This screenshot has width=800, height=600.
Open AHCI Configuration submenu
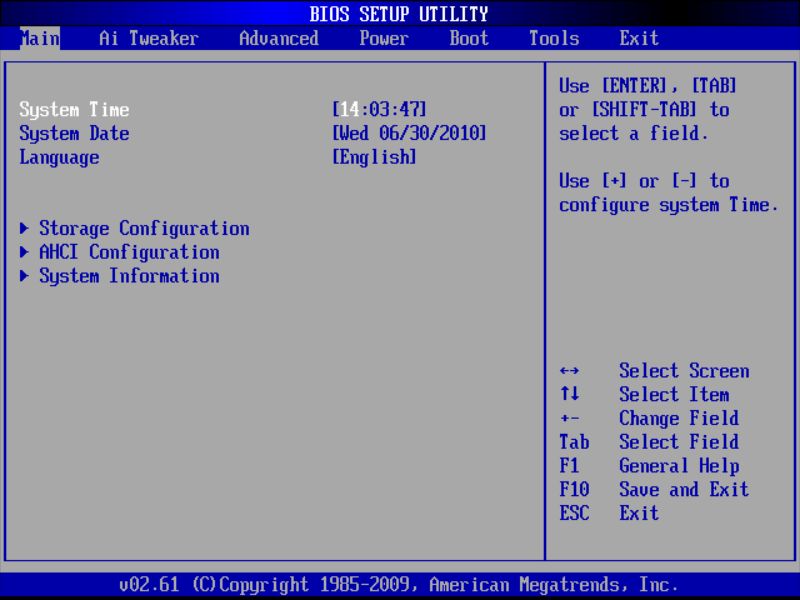click(130, 252)
